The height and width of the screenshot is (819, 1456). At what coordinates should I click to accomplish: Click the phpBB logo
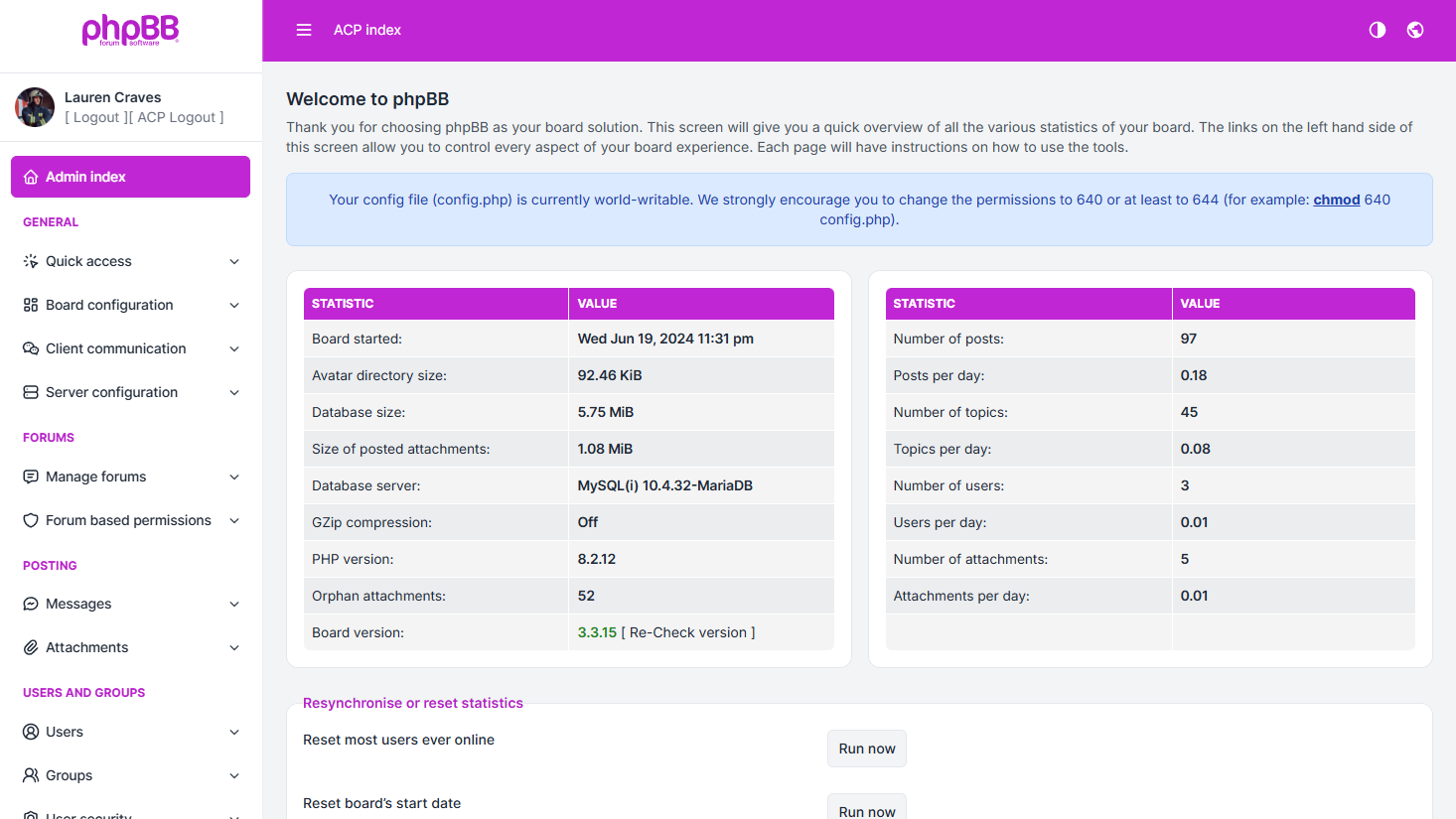tap(130, 30)
